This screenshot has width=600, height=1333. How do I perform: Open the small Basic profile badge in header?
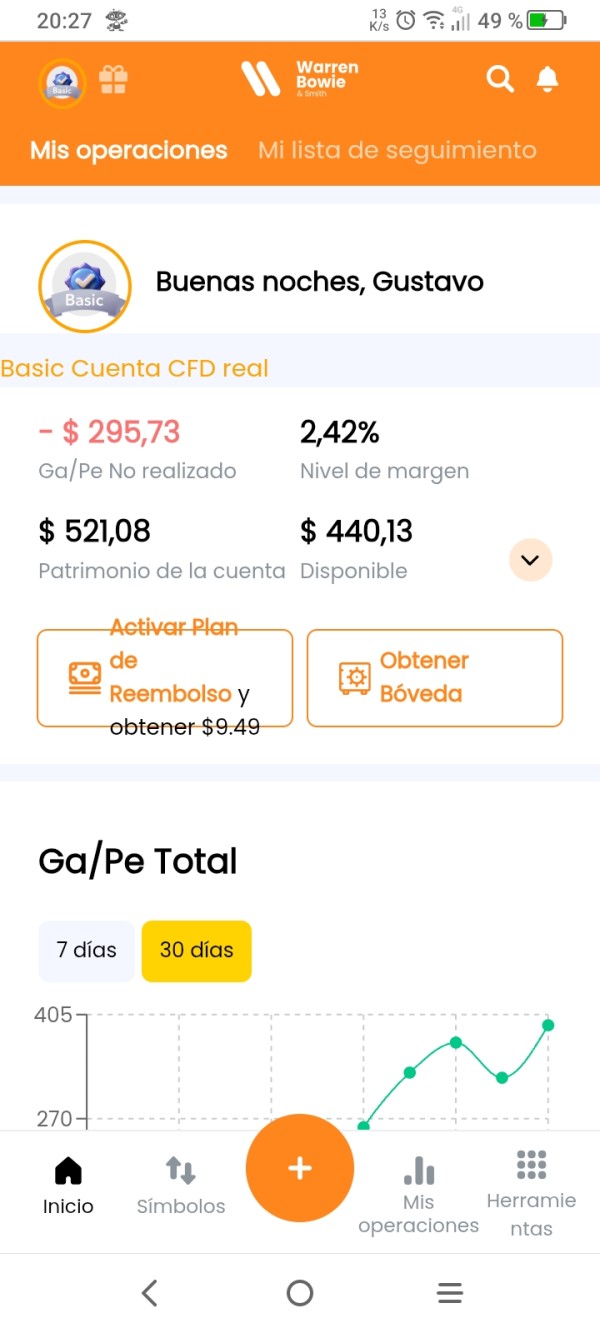[x=62, y=82]
